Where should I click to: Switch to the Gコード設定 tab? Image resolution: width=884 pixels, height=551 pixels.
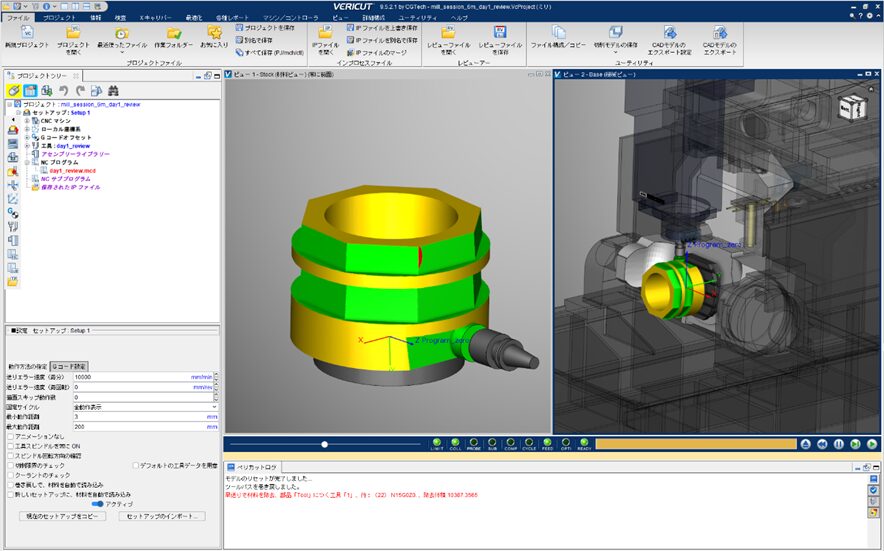coord(71,366)
